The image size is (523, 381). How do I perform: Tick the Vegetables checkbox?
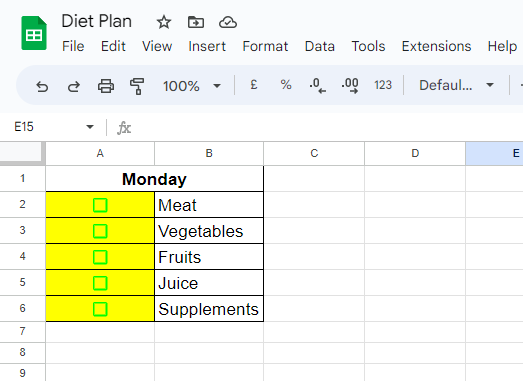[100, 231]
